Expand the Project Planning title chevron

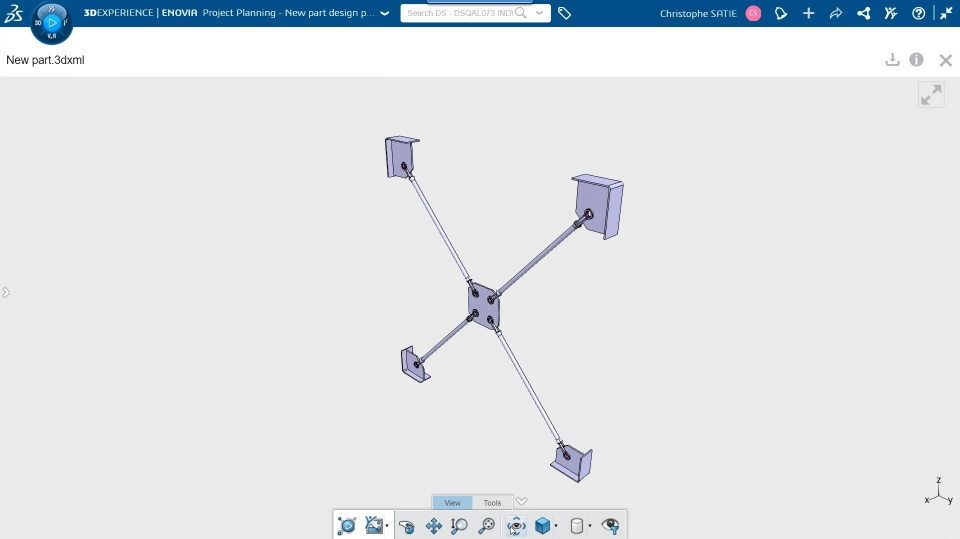tap(384, 13)
